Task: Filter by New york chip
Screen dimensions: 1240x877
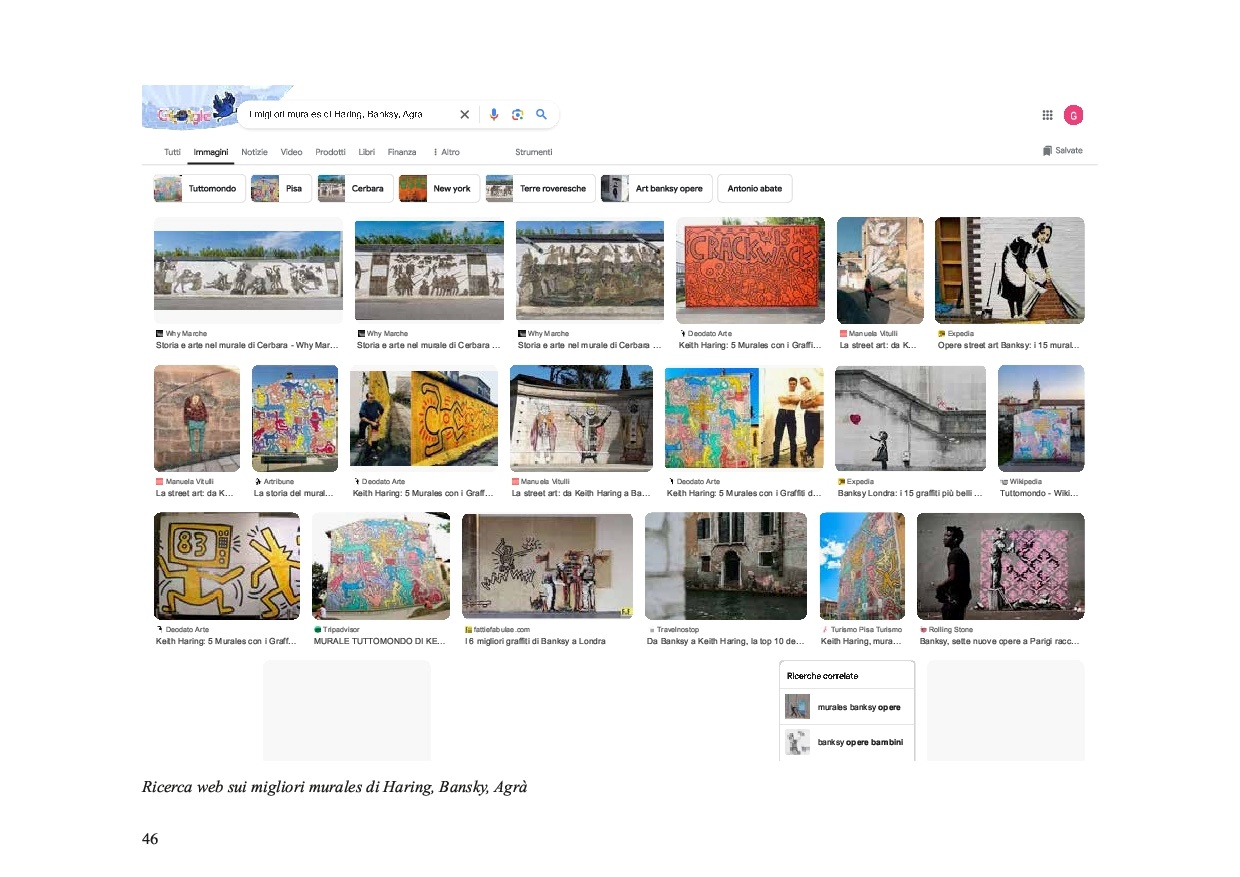Action: tap(439, 188)
